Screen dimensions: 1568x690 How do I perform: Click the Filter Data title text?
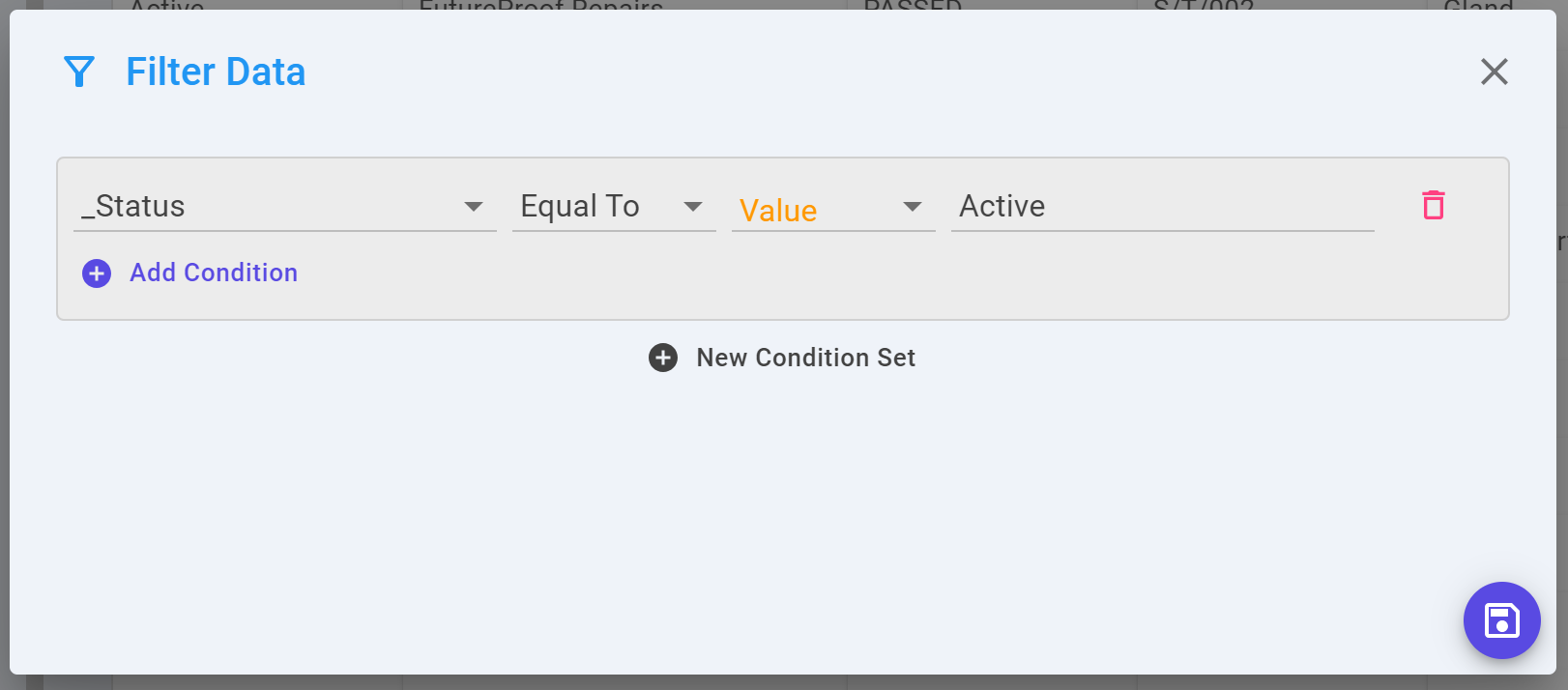(216, 72)
